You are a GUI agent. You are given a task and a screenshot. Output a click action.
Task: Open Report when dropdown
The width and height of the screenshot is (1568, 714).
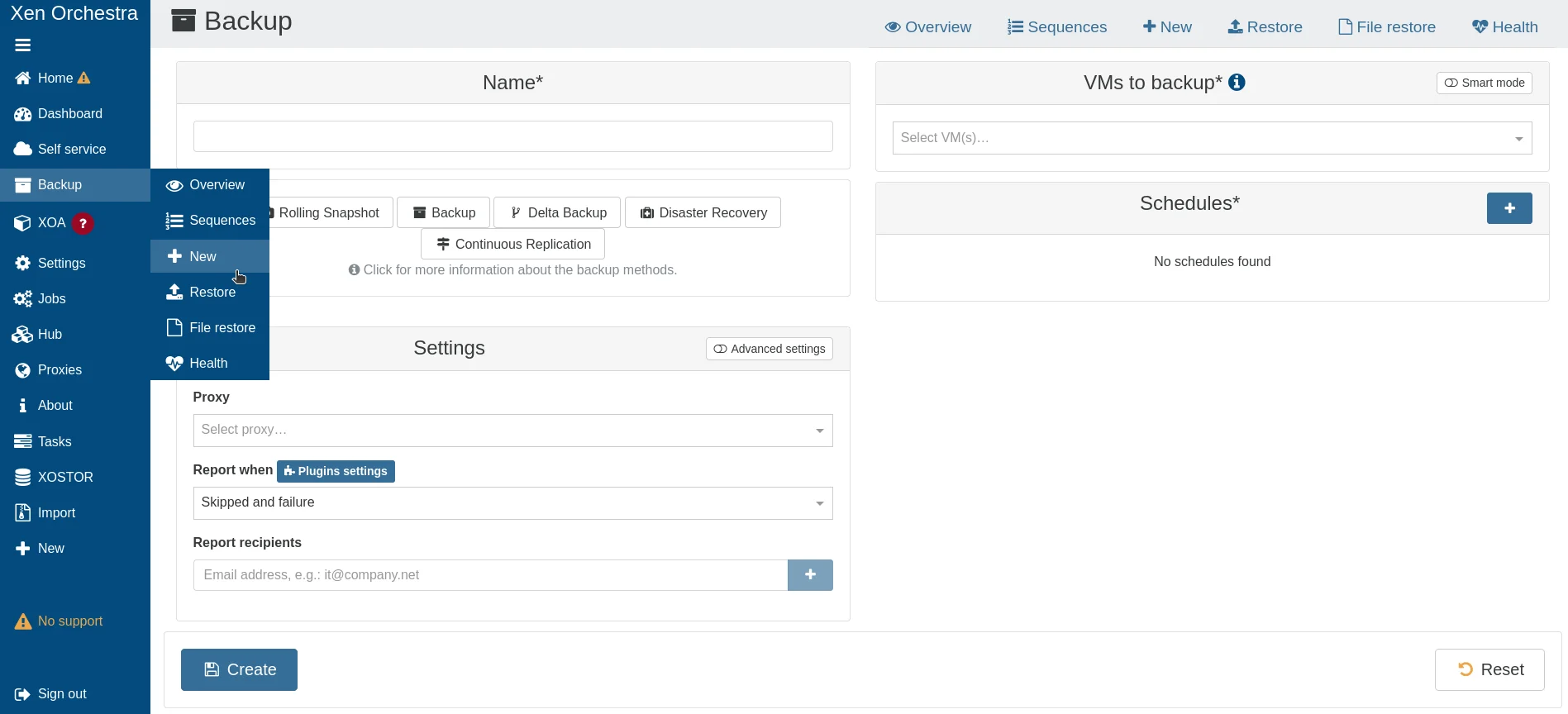point(512,503)
